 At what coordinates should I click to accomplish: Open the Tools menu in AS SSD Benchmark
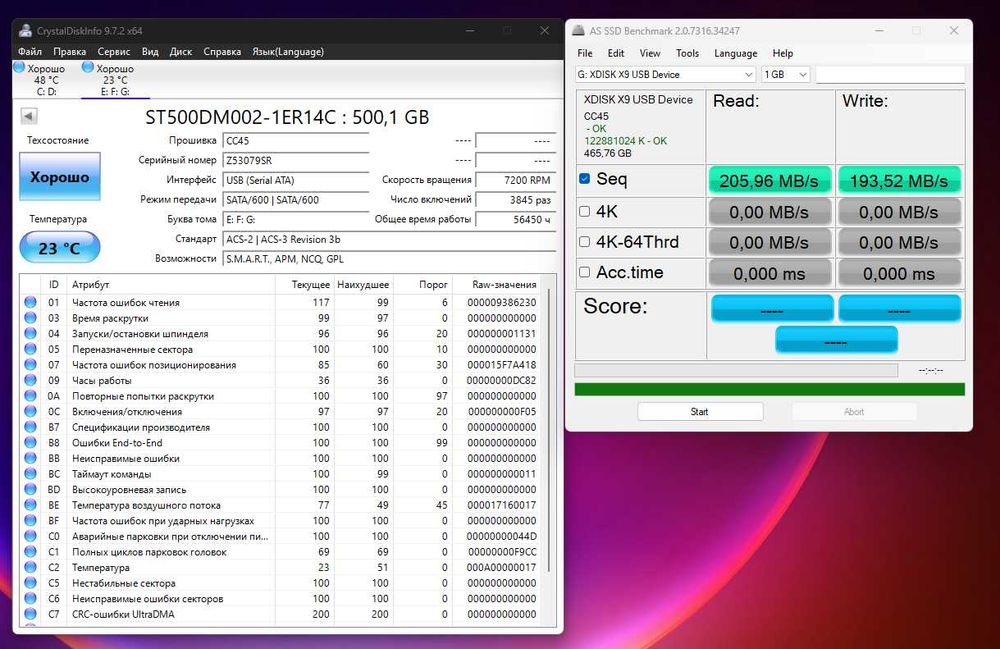(687, 54)
